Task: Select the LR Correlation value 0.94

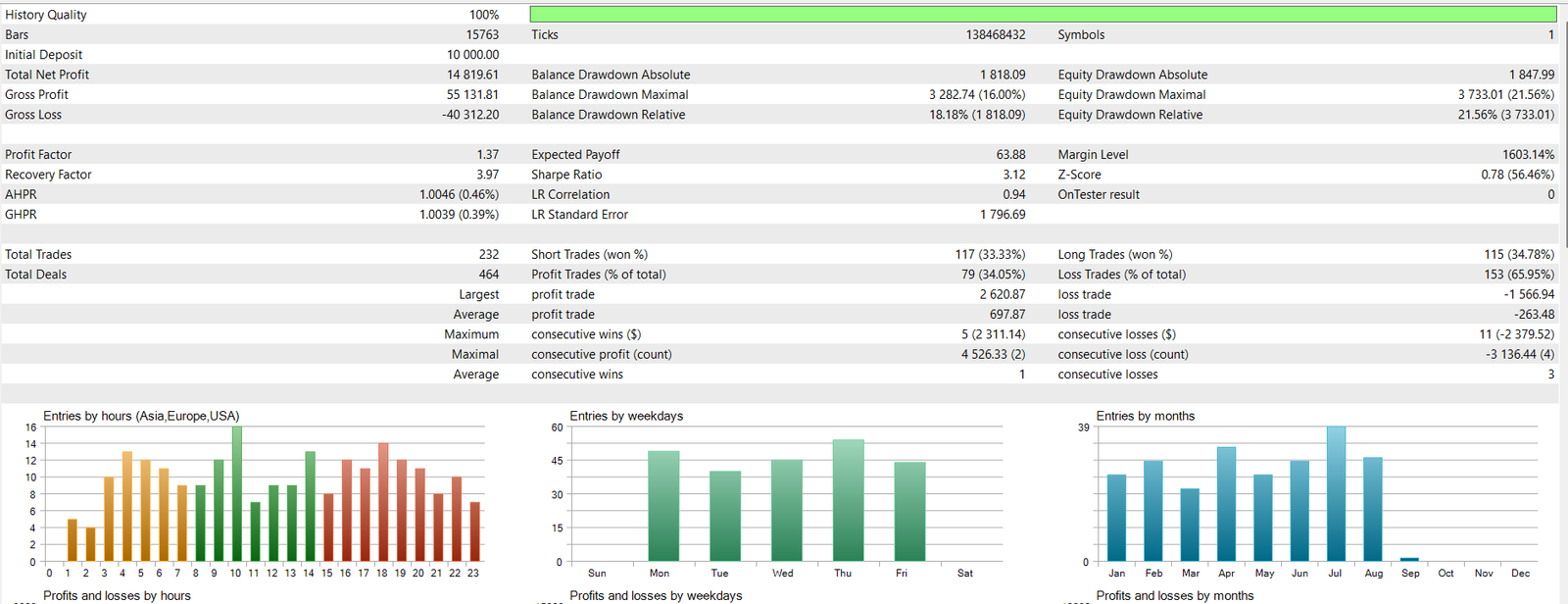Action: [1014, 195]
